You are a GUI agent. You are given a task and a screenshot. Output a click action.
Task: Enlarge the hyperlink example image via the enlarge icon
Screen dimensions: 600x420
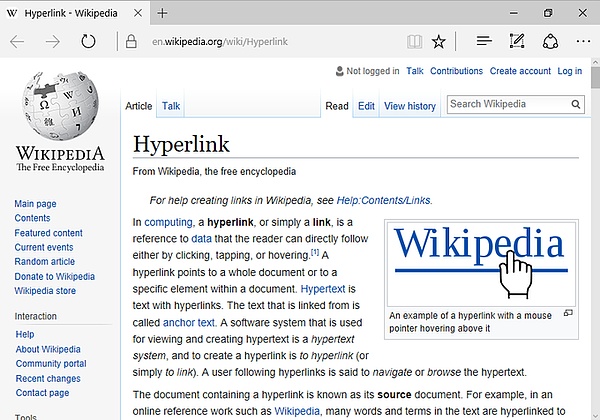tap(569, 314)
